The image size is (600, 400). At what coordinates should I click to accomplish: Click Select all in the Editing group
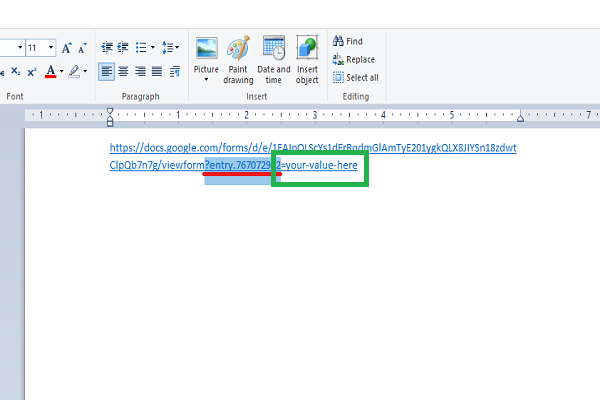click(x=355, y=78)
